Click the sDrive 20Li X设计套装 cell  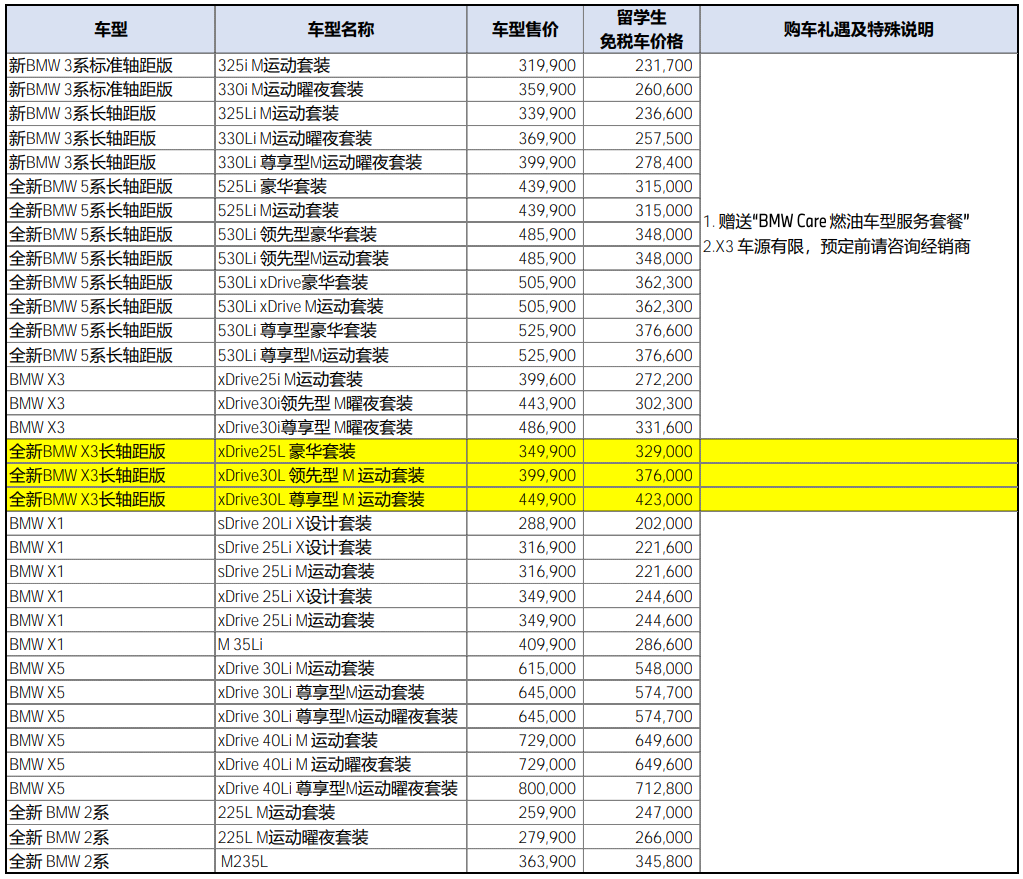pos(341,524)
